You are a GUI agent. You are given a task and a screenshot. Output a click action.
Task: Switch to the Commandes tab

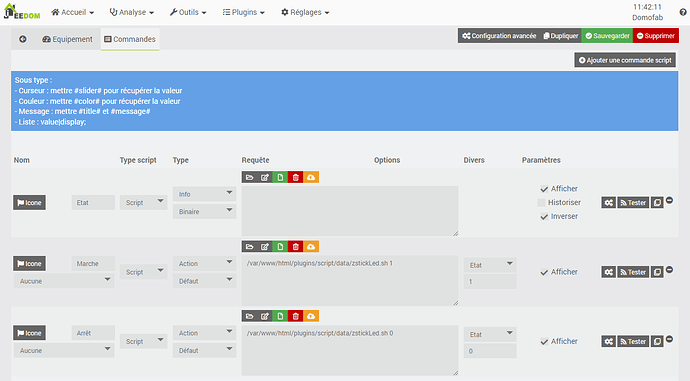(x=130, y=39)
